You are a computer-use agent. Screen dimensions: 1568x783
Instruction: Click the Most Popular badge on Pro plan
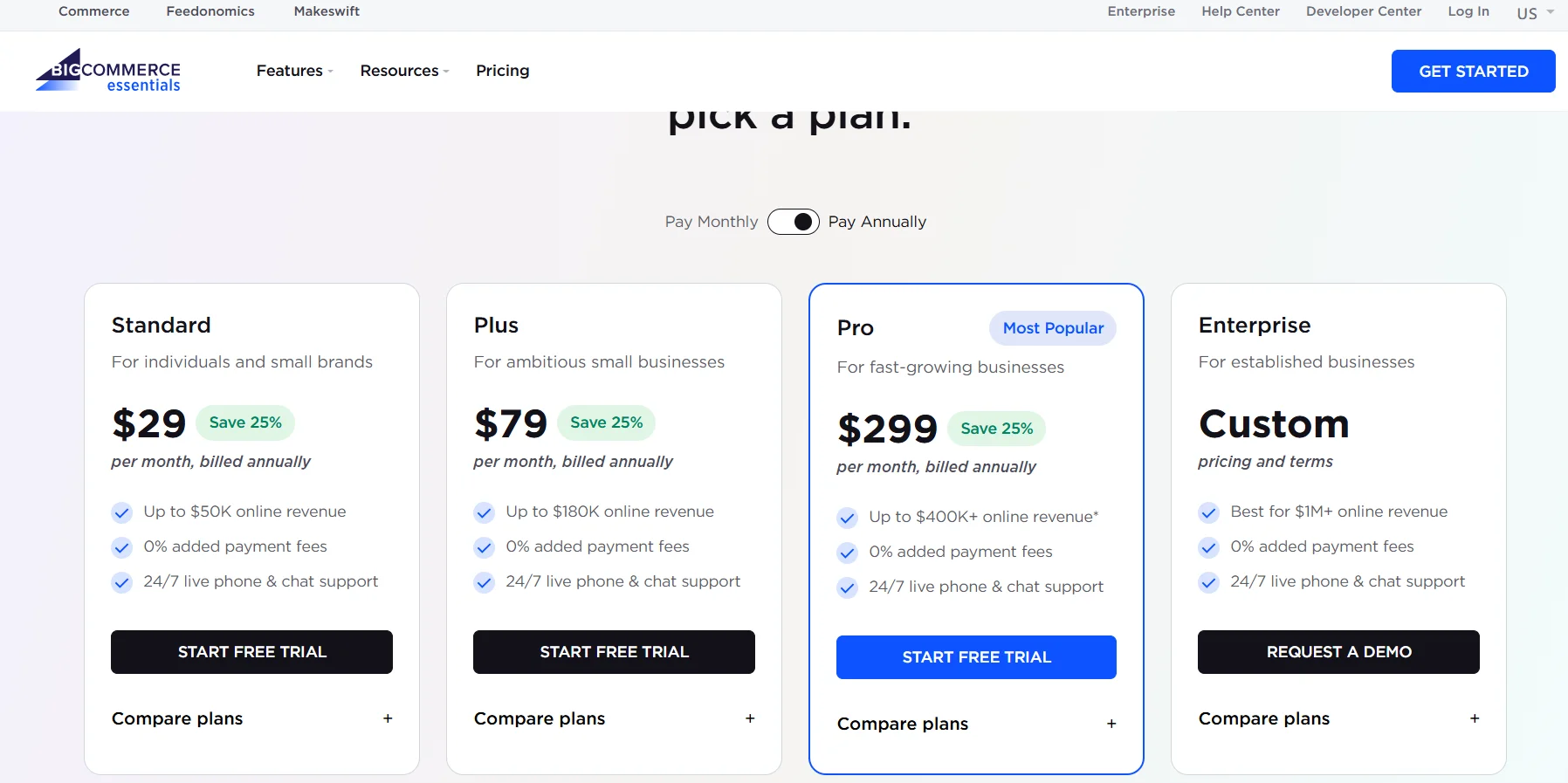[x=1052, y=328]
